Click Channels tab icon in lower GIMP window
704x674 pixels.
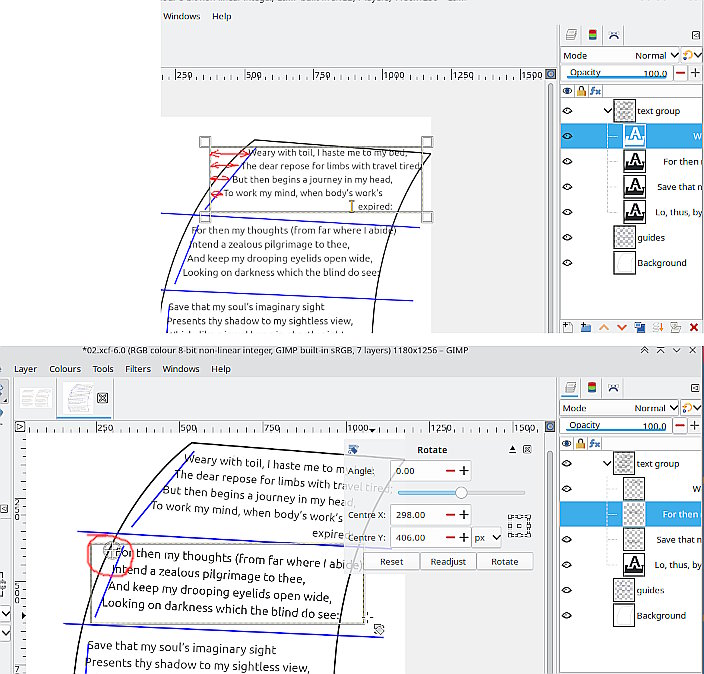point(592,387)
